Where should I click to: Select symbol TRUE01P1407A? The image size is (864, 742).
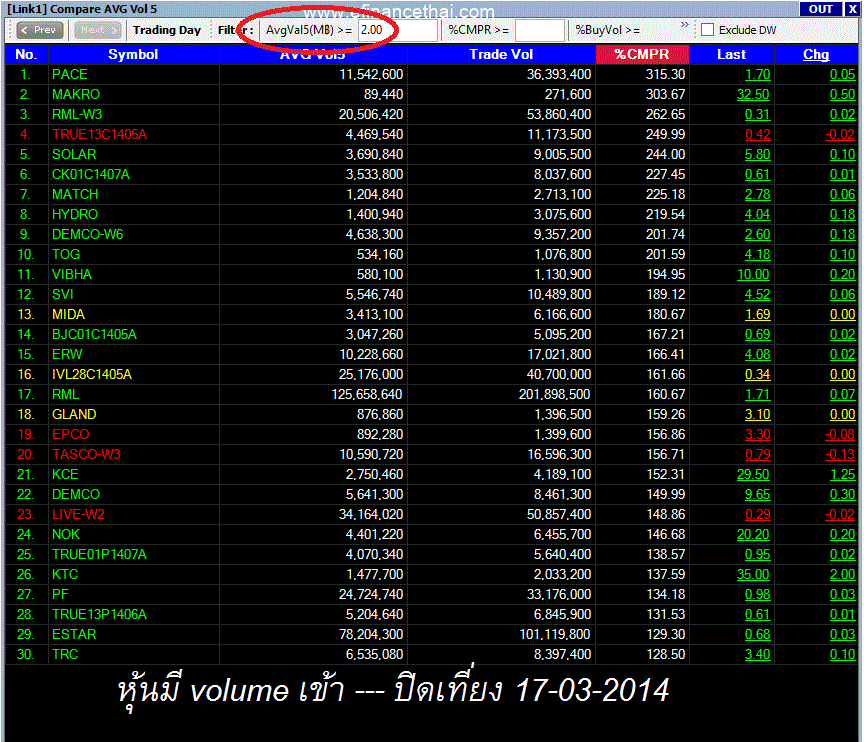click(x=100, y=555)
